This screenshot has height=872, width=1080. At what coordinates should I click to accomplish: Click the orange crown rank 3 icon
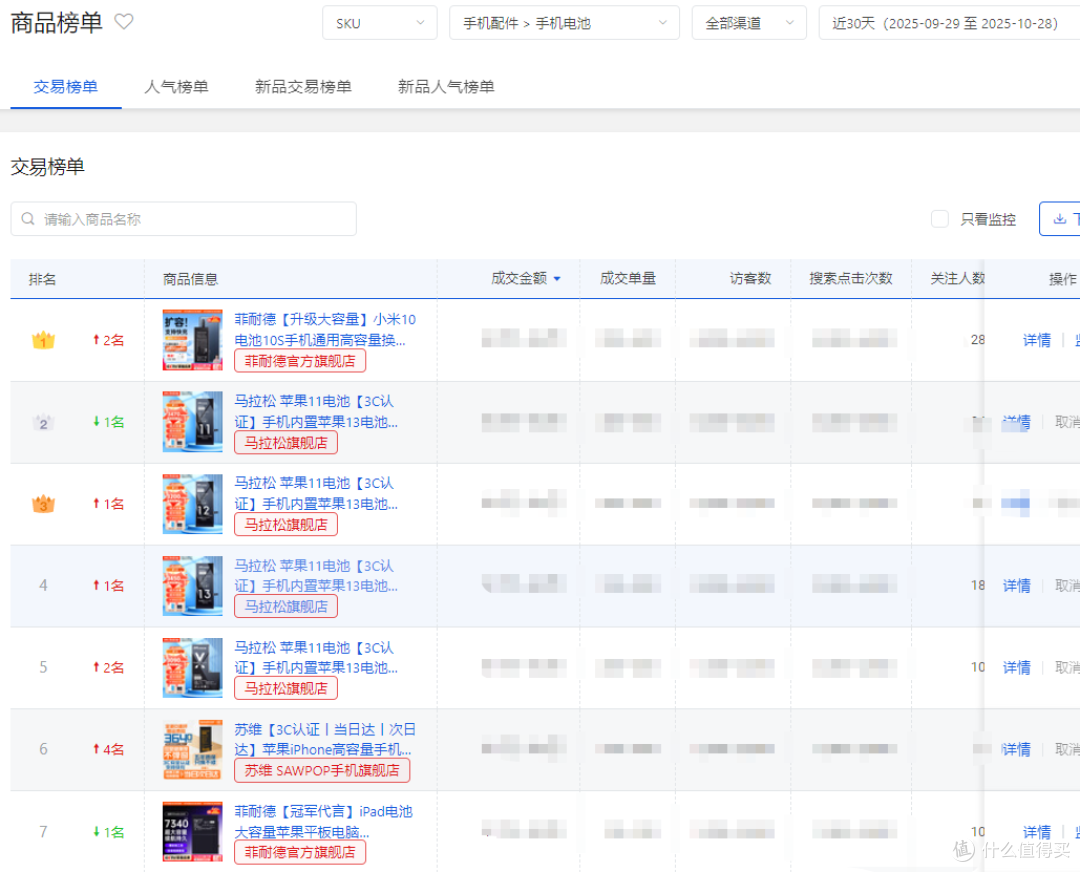(x=43, y=504)
